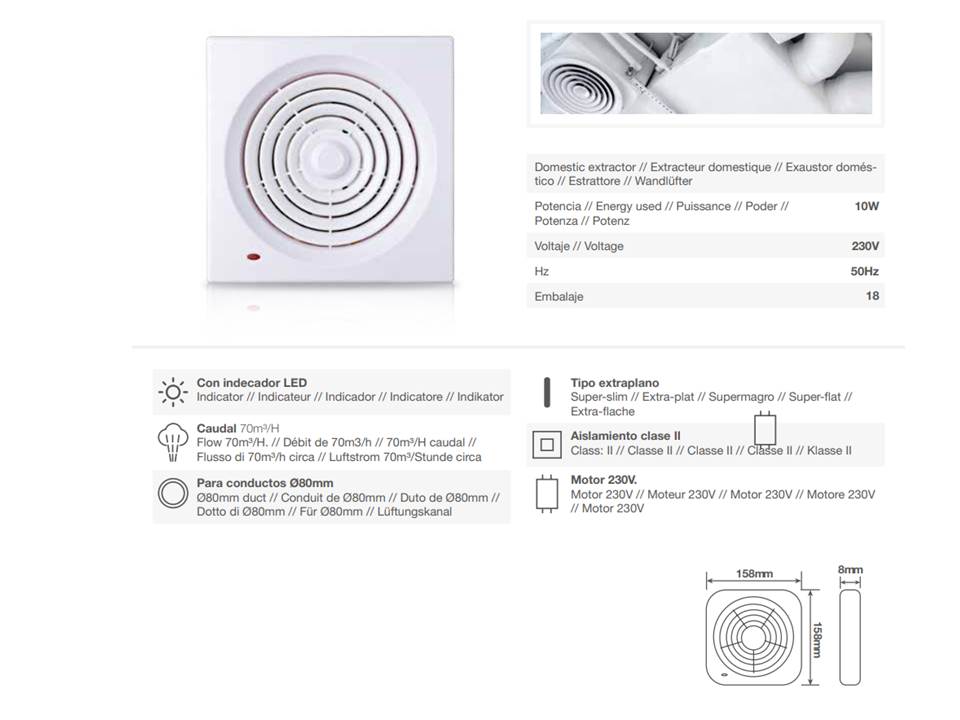Click the motor 230V icon
This screenshot has height=720, width=960.
547,494
